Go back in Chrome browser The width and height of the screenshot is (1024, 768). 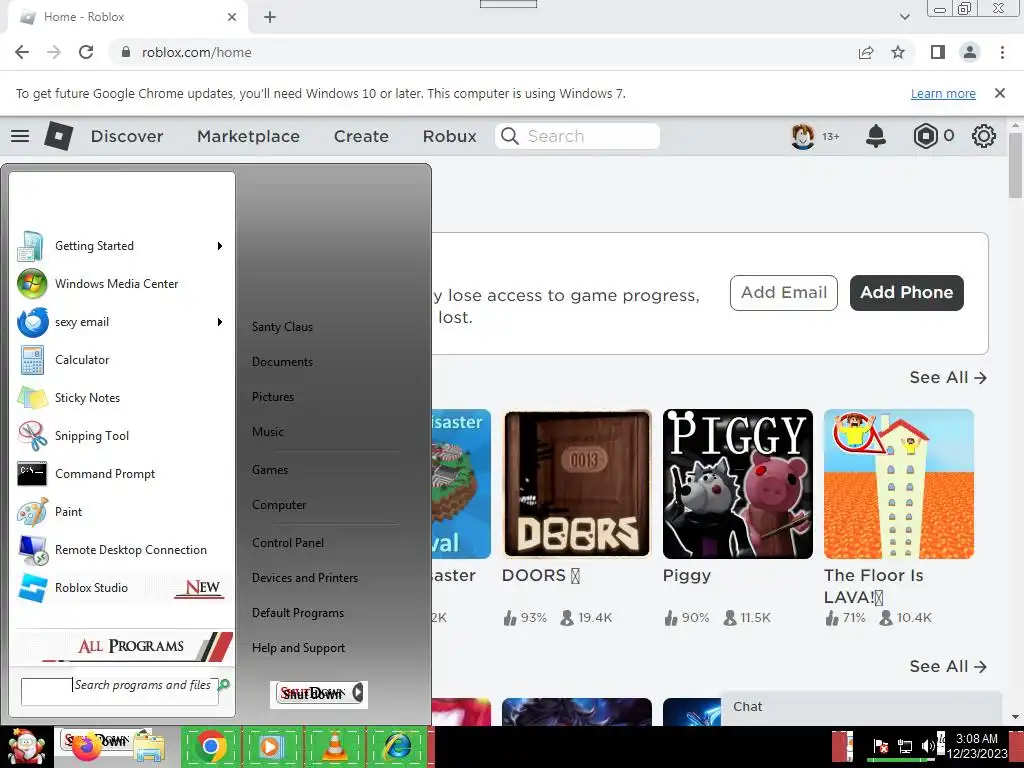(22, 52)
